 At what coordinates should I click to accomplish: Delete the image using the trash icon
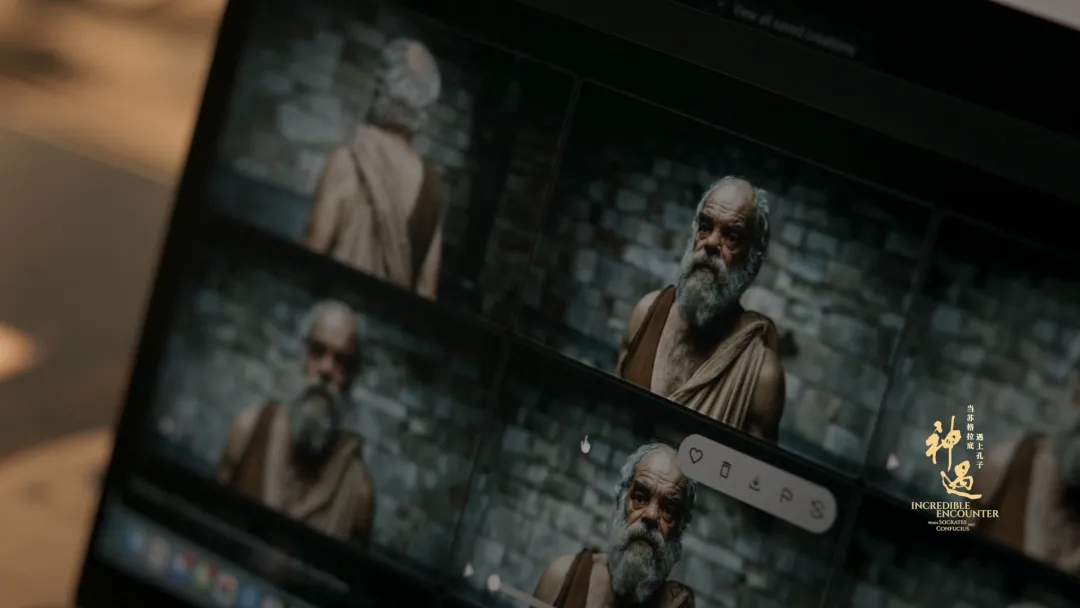pos(725,467)
